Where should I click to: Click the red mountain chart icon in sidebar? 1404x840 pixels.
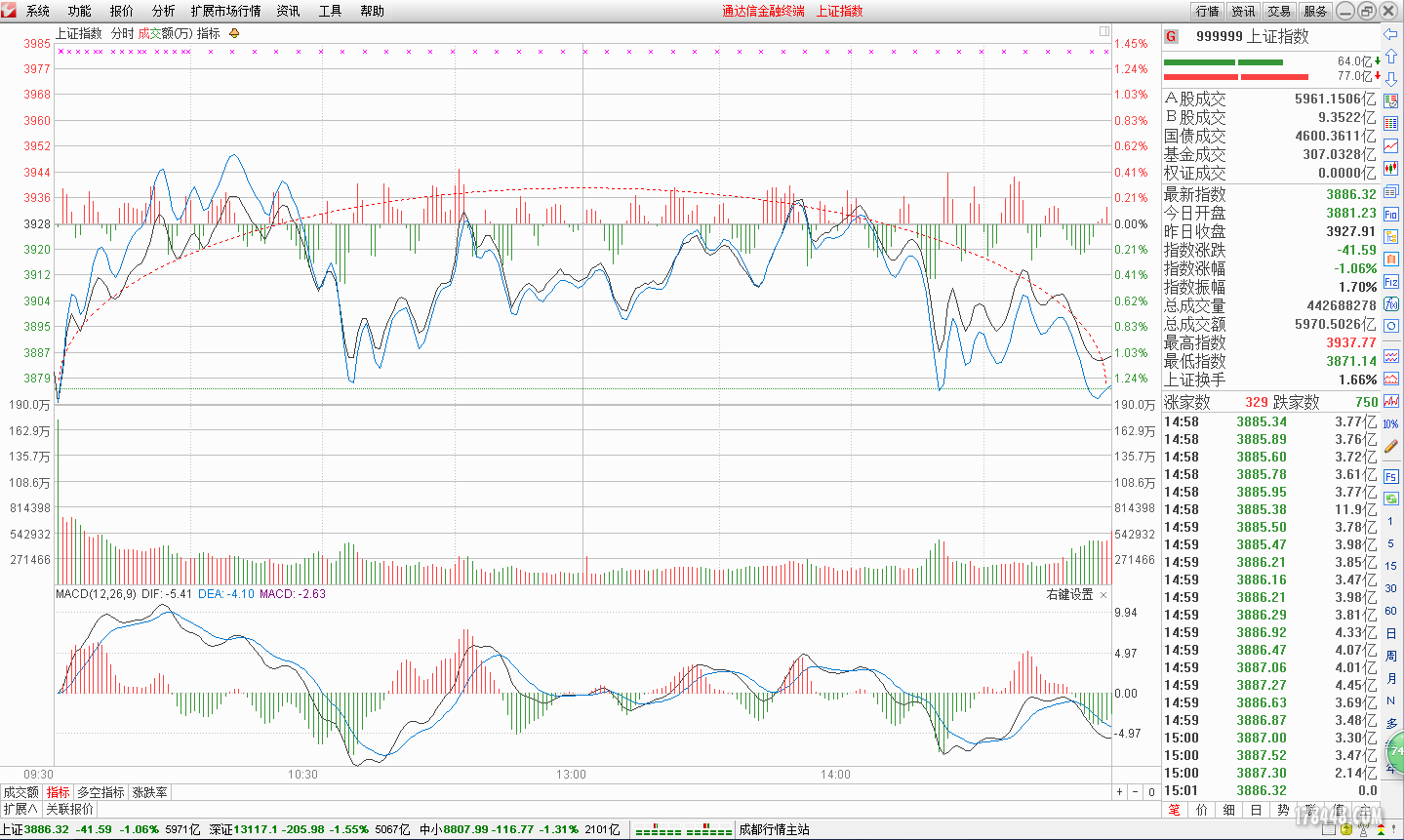pos(1391,379)
